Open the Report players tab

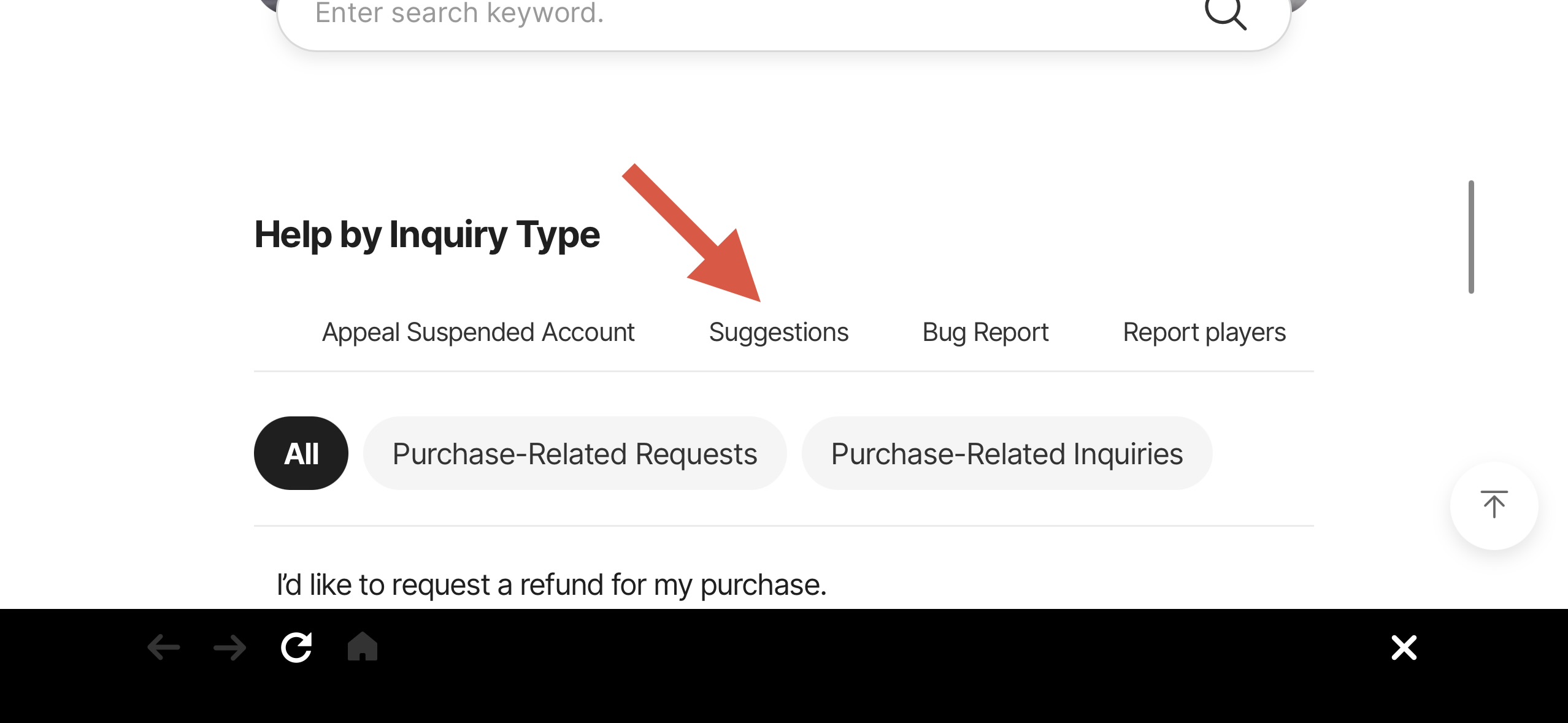[1204, 332]
